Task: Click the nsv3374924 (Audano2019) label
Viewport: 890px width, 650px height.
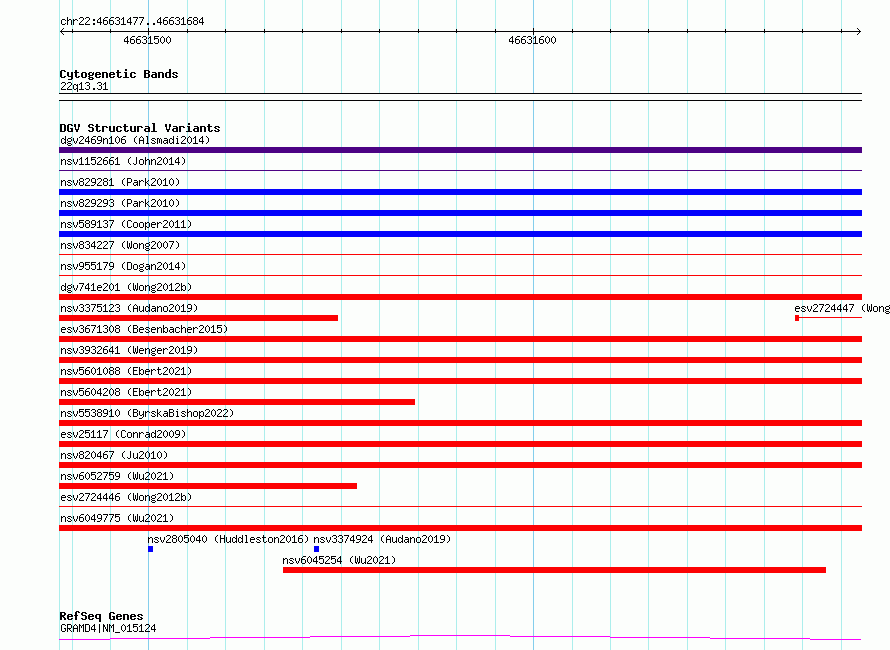Action: [382, 539]
